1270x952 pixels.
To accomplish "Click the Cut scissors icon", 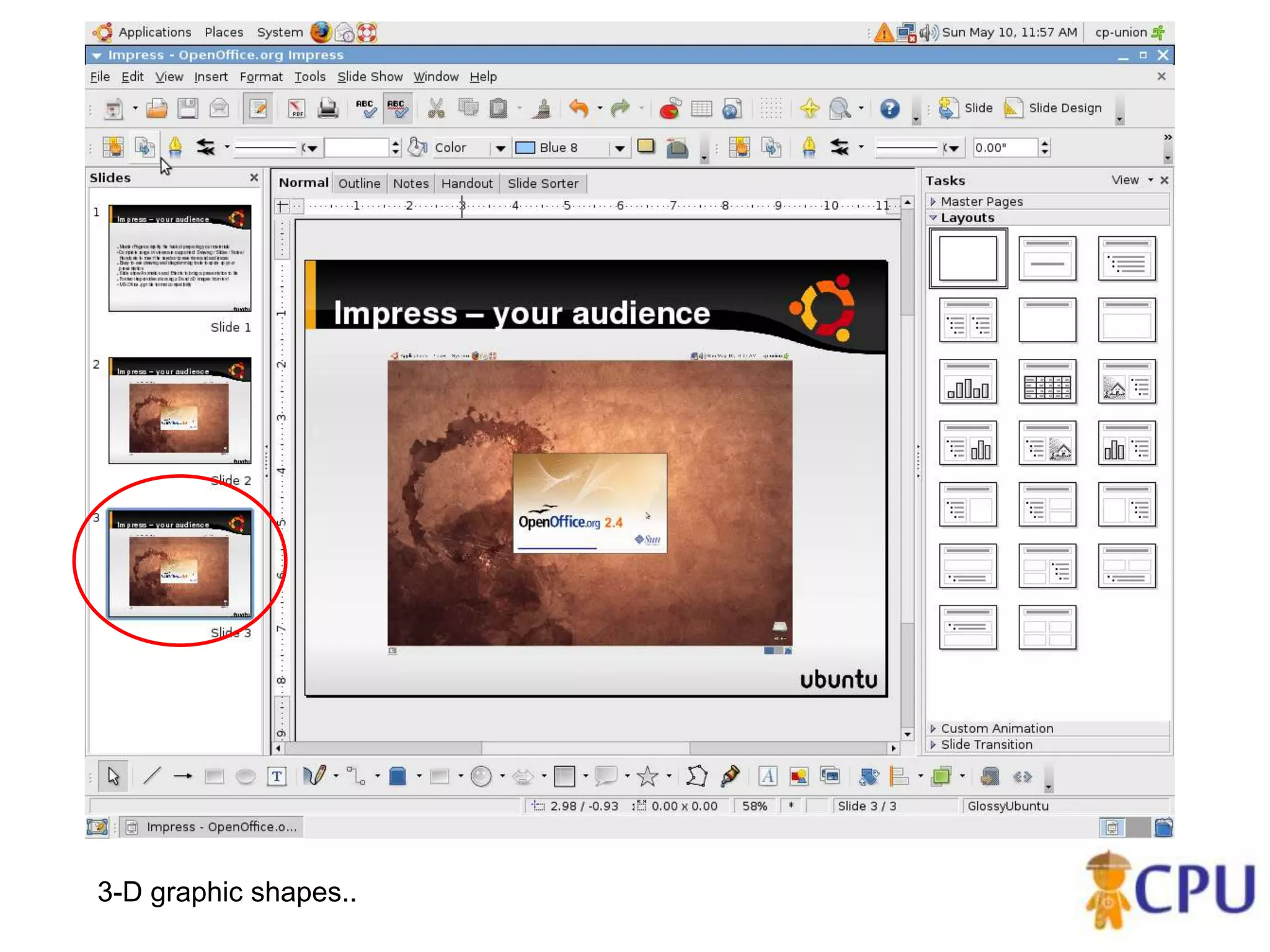I will [437, 108].
